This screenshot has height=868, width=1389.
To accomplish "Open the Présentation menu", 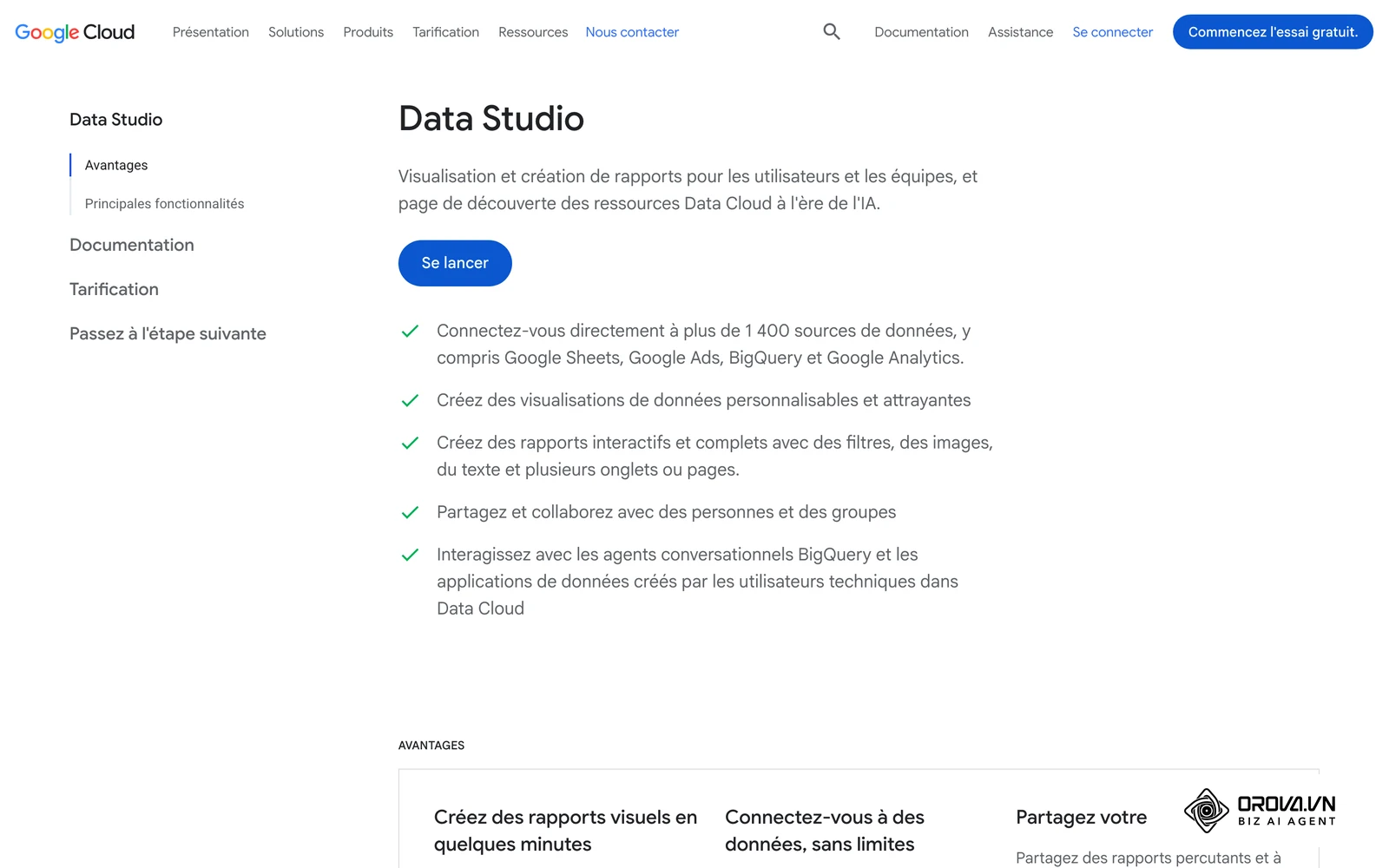I will tap(211, 32).
